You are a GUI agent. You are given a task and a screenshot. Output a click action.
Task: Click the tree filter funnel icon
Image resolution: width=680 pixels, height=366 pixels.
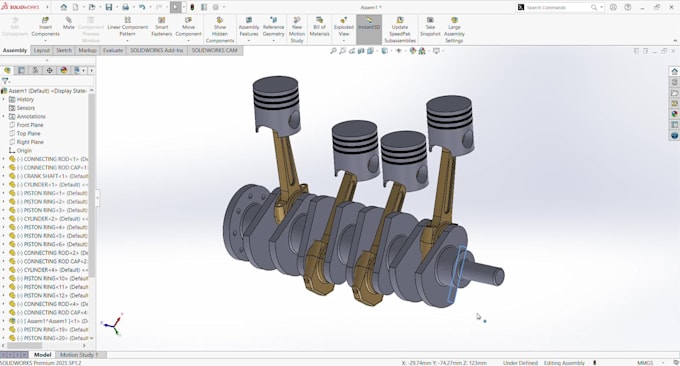click(5, 81)
